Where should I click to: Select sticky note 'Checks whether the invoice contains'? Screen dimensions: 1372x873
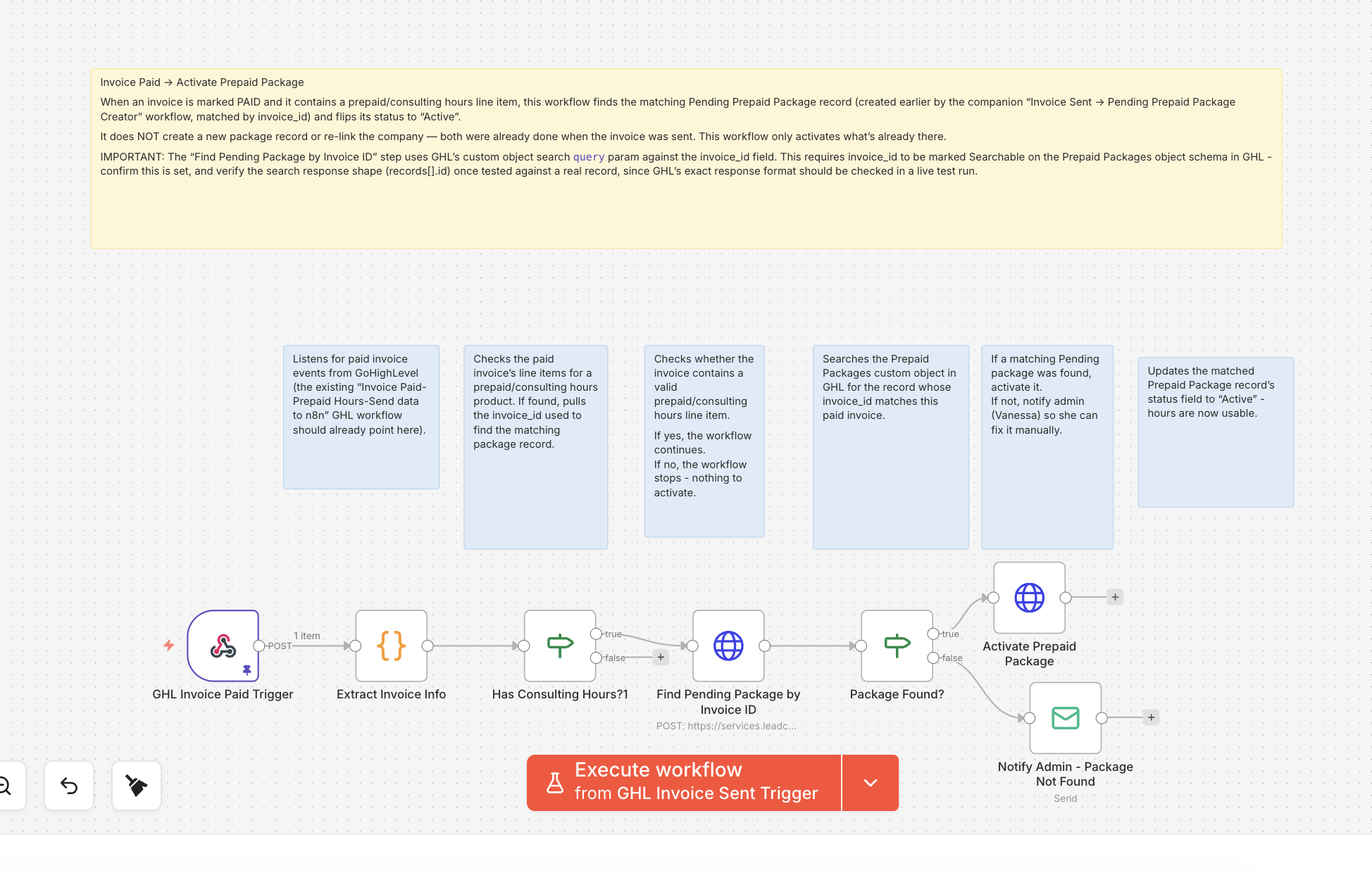pos(704,441)
